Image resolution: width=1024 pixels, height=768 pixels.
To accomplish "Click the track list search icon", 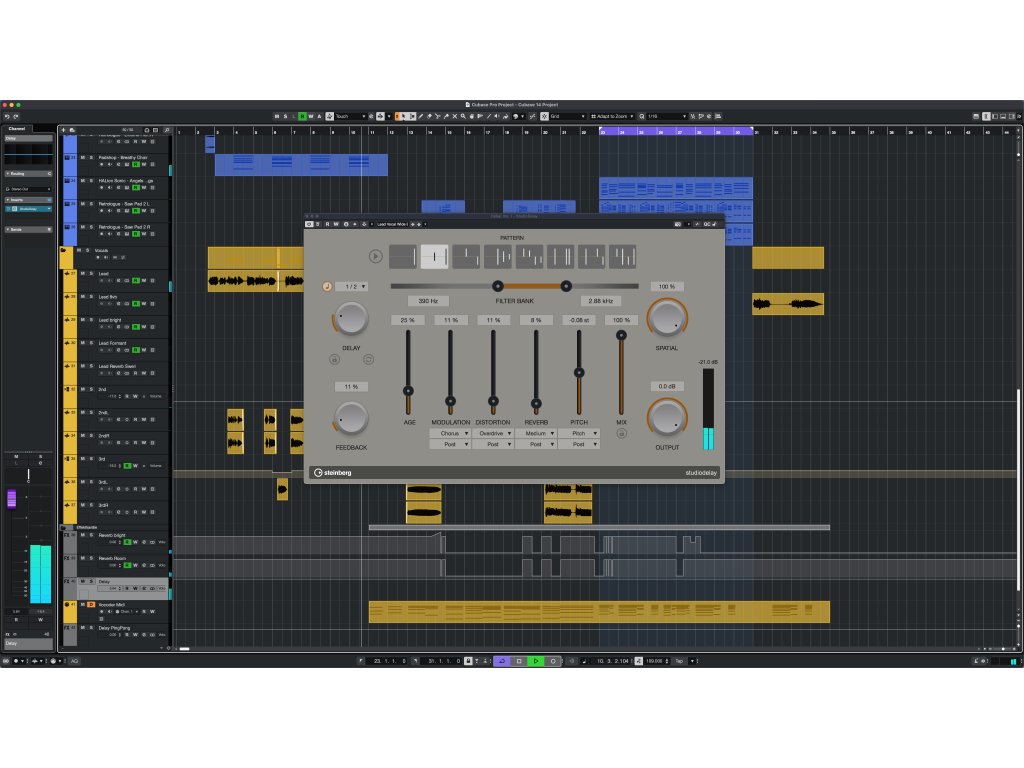I will click(x=167, y=131).
